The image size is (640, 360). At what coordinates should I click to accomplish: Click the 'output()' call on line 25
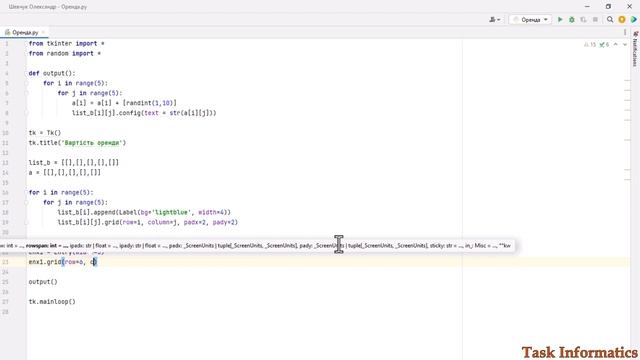coord(43,282)
